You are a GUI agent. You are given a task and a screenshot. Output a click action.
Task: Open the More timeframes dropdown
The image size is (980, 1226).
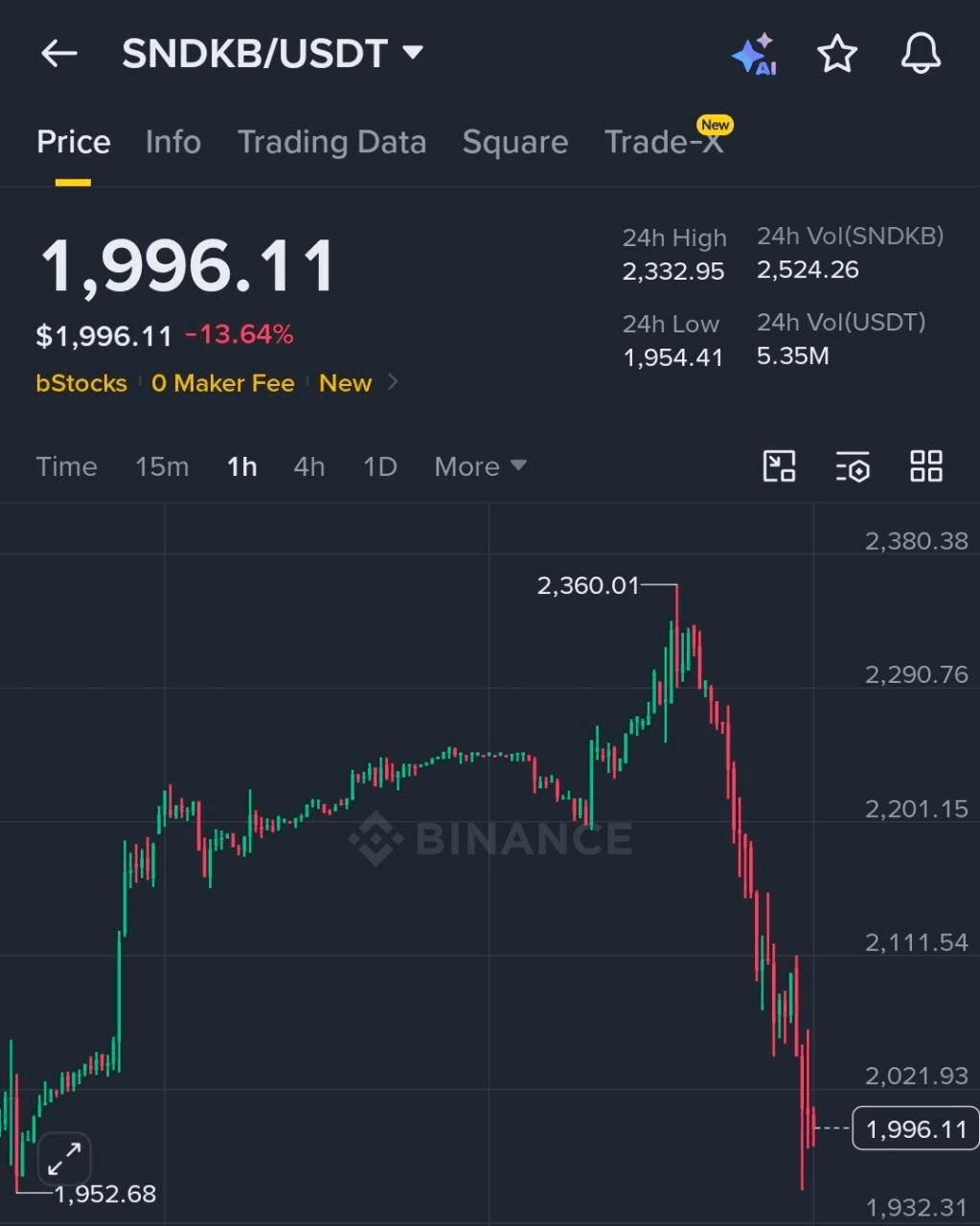480,466
